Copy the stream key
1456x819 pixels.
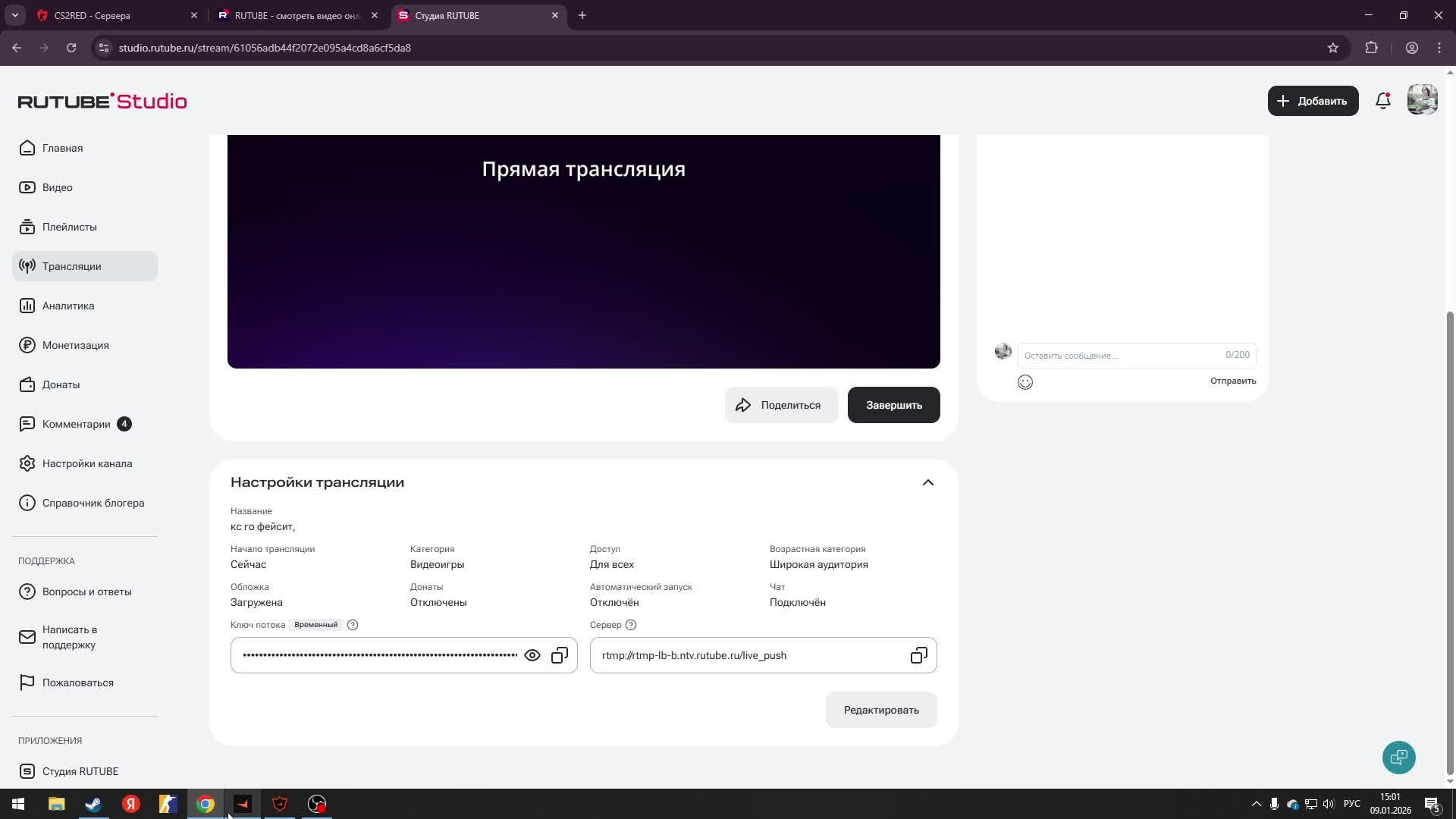click(560, 654)
